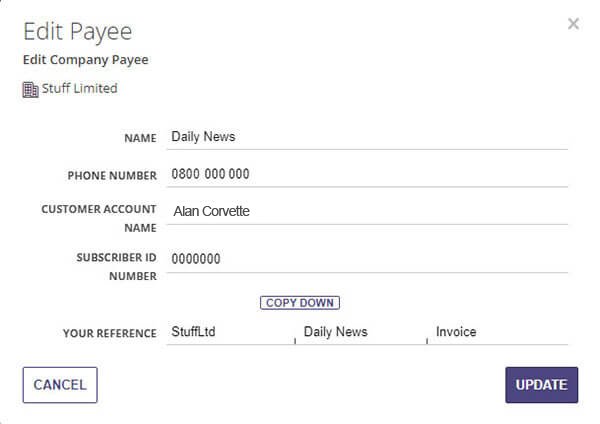Click the Stuff Limited company name text
The height and width of the screenshot is (424, 600).
click(x=79, y=88)
